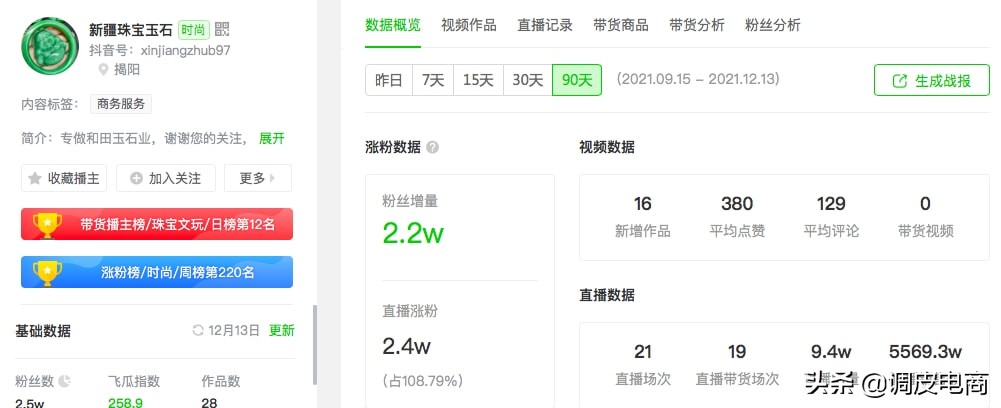Click the 商务服务 content tag
The height and width of the screenshot is (408, 1001).
point(121,104)
